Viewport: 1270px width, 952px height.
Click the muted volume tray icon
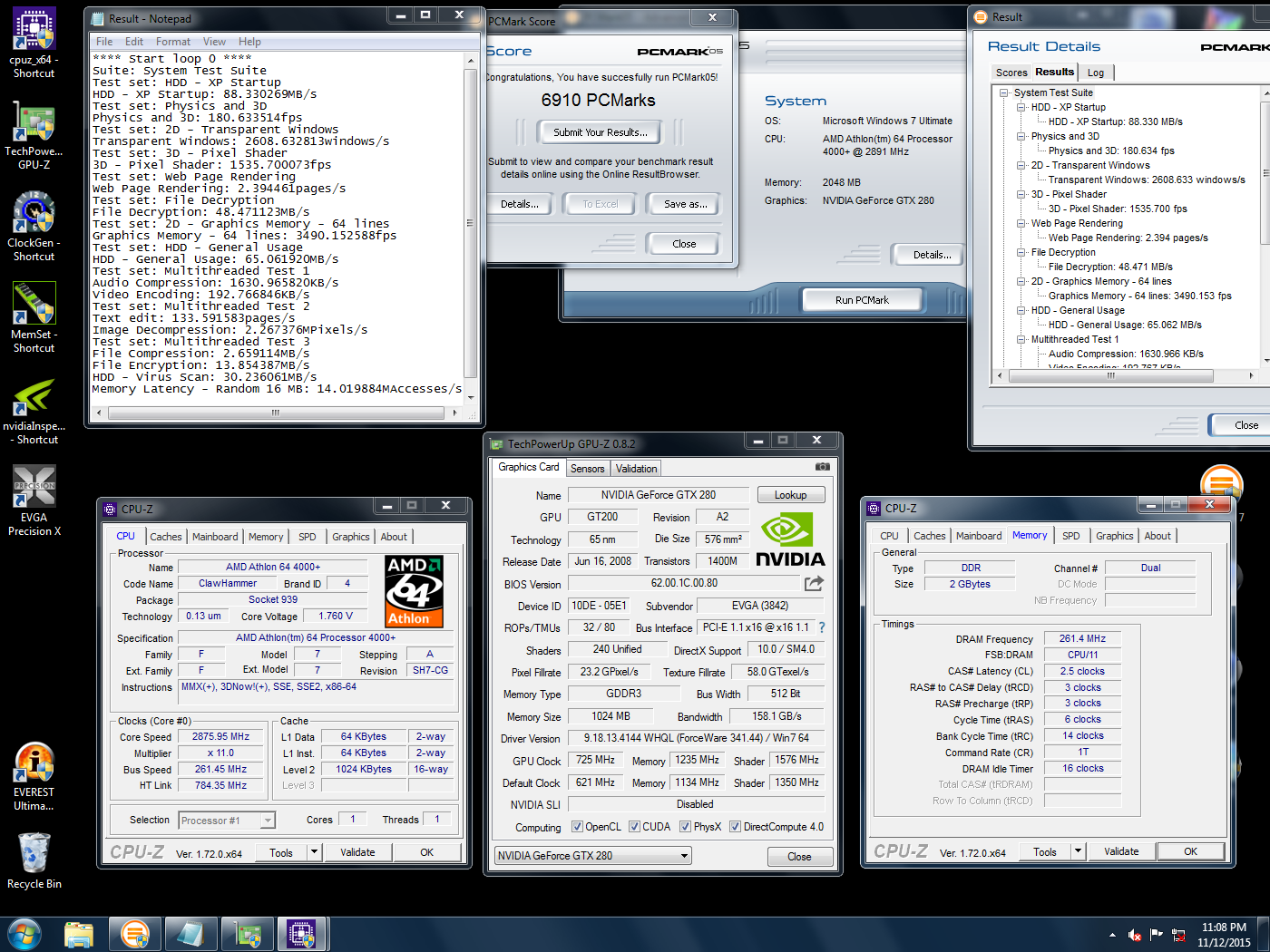[x=1134, y=935]
